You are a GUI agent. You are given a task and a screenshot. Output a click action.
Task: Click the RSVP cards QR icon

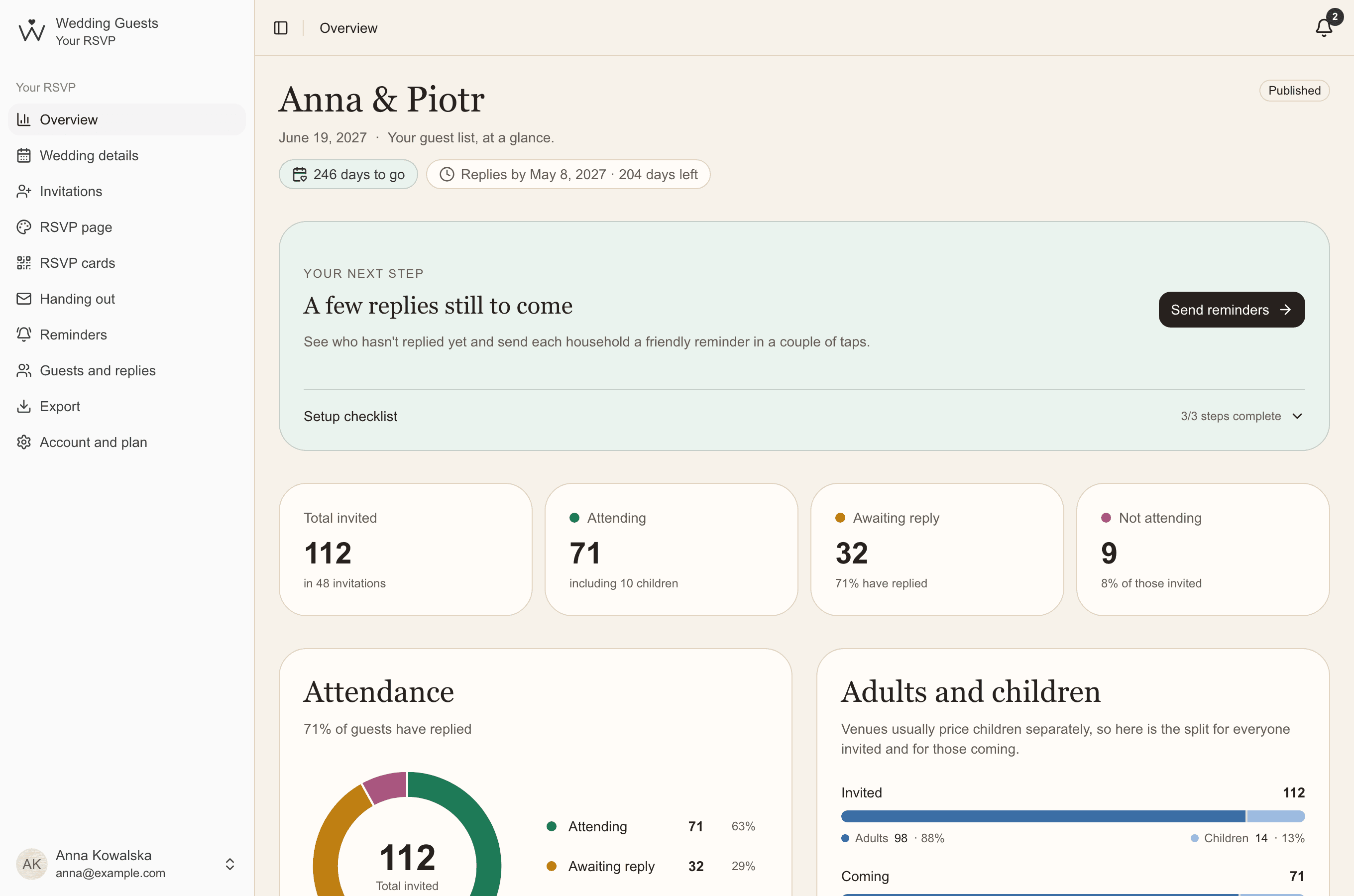pos(23,263)
